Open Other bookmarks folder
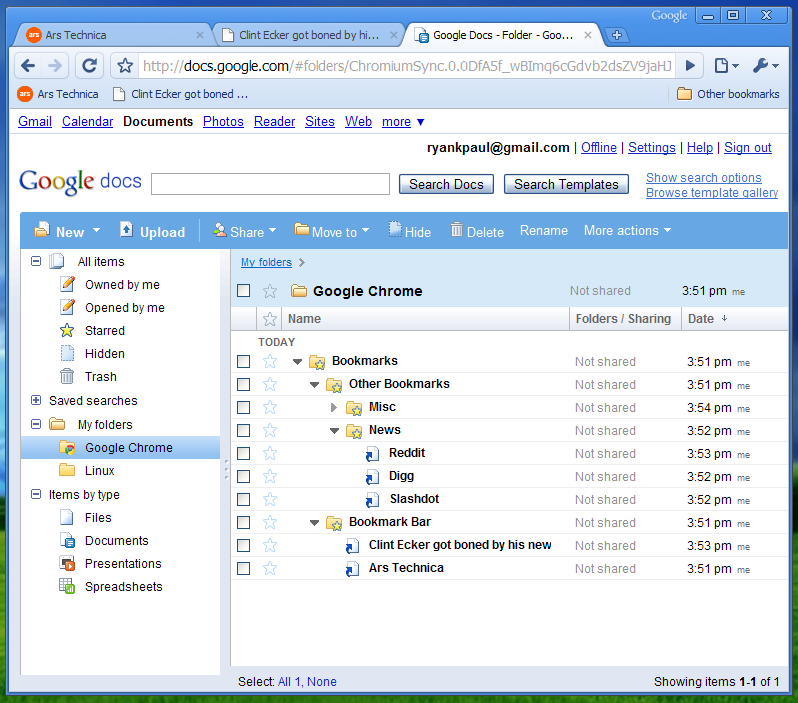This screenshot has height=703, width=798. click(x=728, y=94)
